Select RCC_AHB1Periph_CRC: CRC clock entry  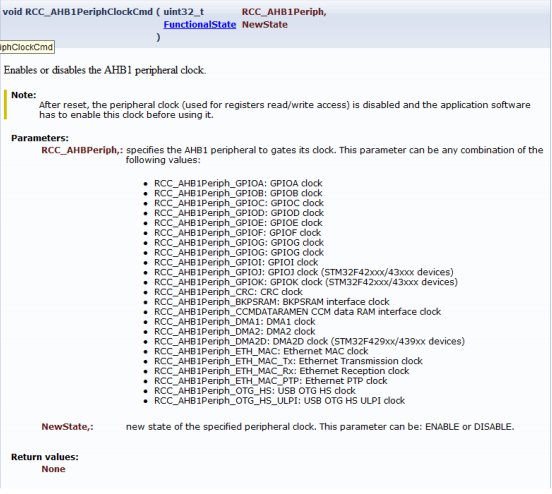tap(228, 292)
